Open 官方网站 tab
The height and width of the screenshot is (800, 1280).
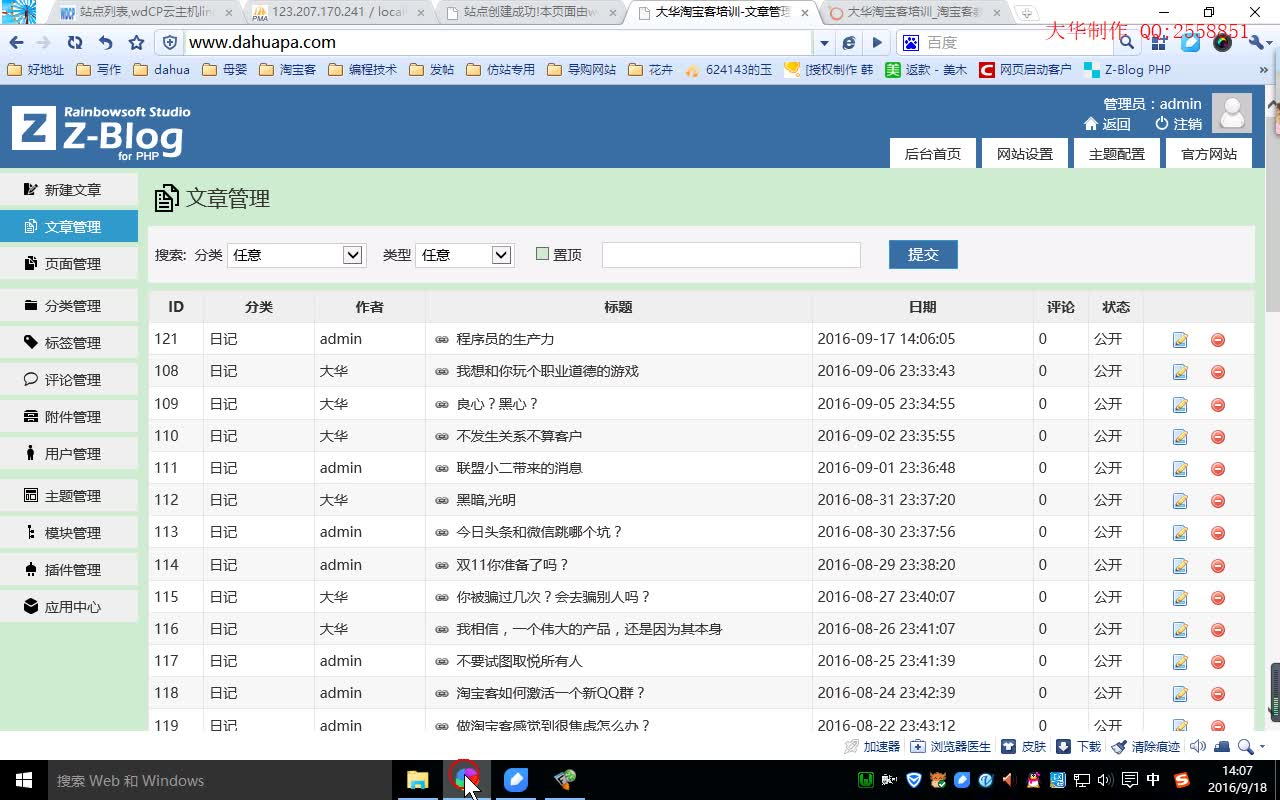point(1209,154)
